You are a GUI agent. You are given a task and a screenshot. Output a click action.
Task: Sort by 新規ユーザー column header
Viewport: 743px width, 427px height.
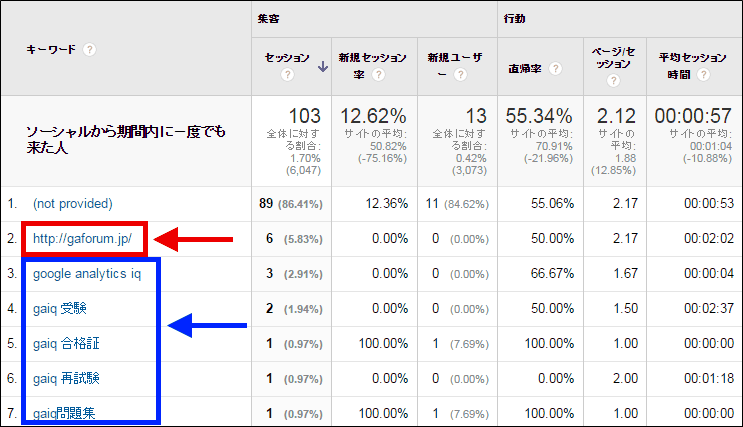pos(453,58)
